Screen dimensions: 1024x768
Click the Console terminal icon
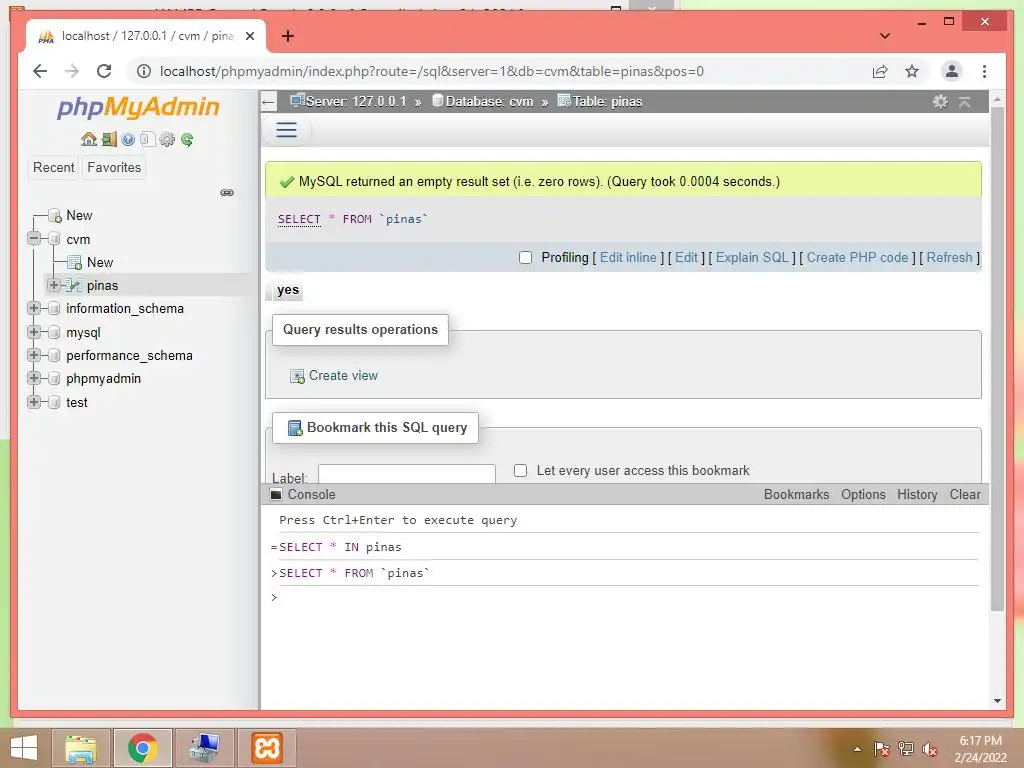[276, 494]
